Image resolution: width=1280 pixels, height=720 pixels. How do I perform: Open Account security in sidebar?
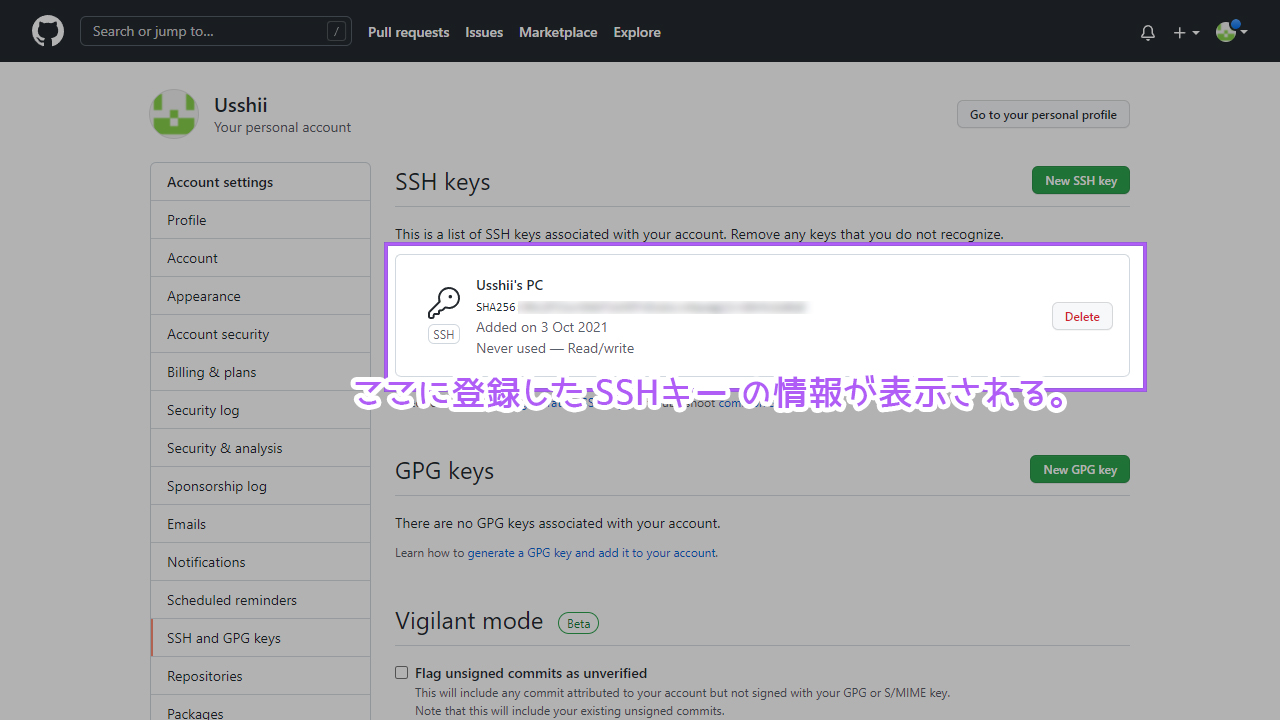260,334
